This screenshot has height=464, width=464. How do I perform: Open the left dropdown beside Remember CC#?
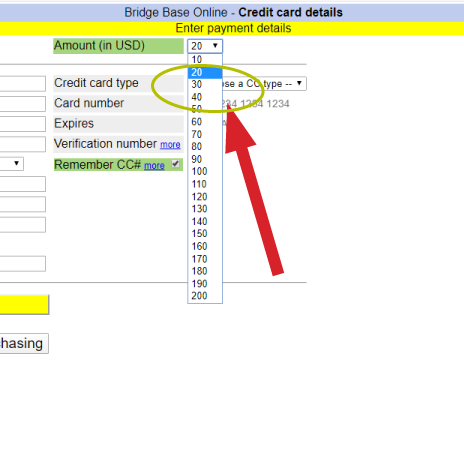[x=12, y=164]
